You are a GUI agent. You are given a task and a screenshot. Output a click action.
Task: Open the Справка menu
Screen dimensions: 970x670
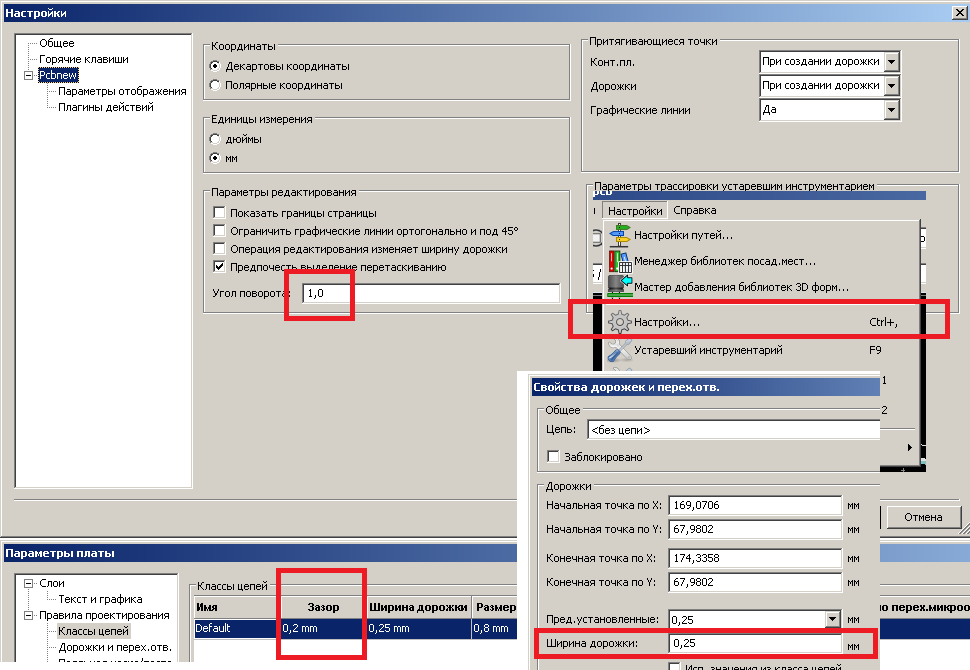point(695,210)
